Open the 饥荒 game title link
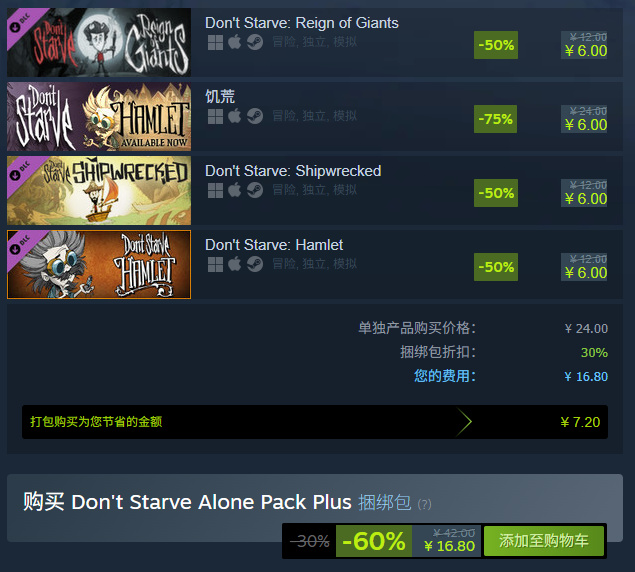635x572 pixels. (220, 97)
